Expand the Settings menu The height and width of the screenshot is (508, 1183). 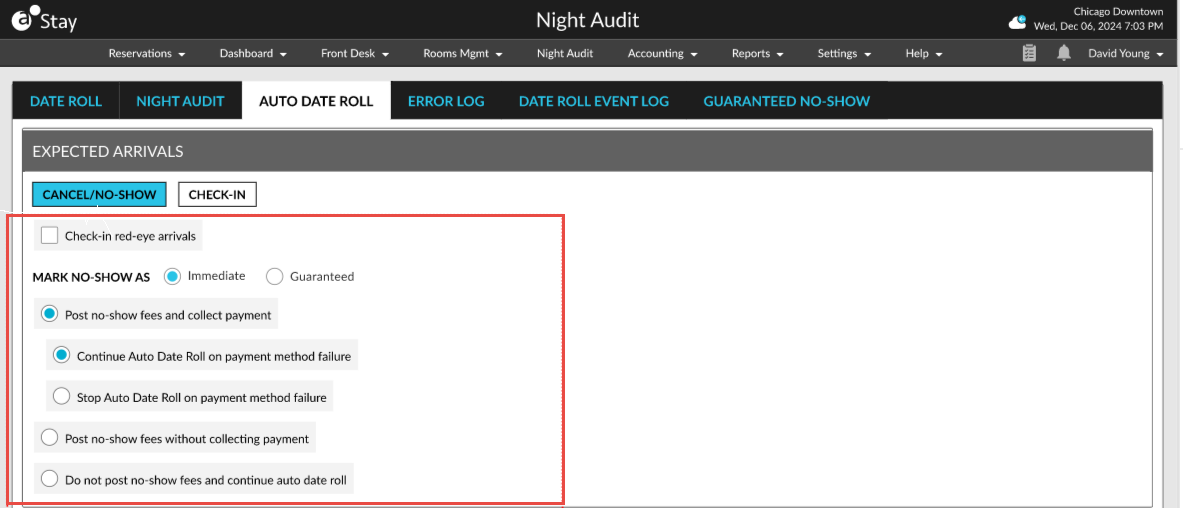point(844,54)
